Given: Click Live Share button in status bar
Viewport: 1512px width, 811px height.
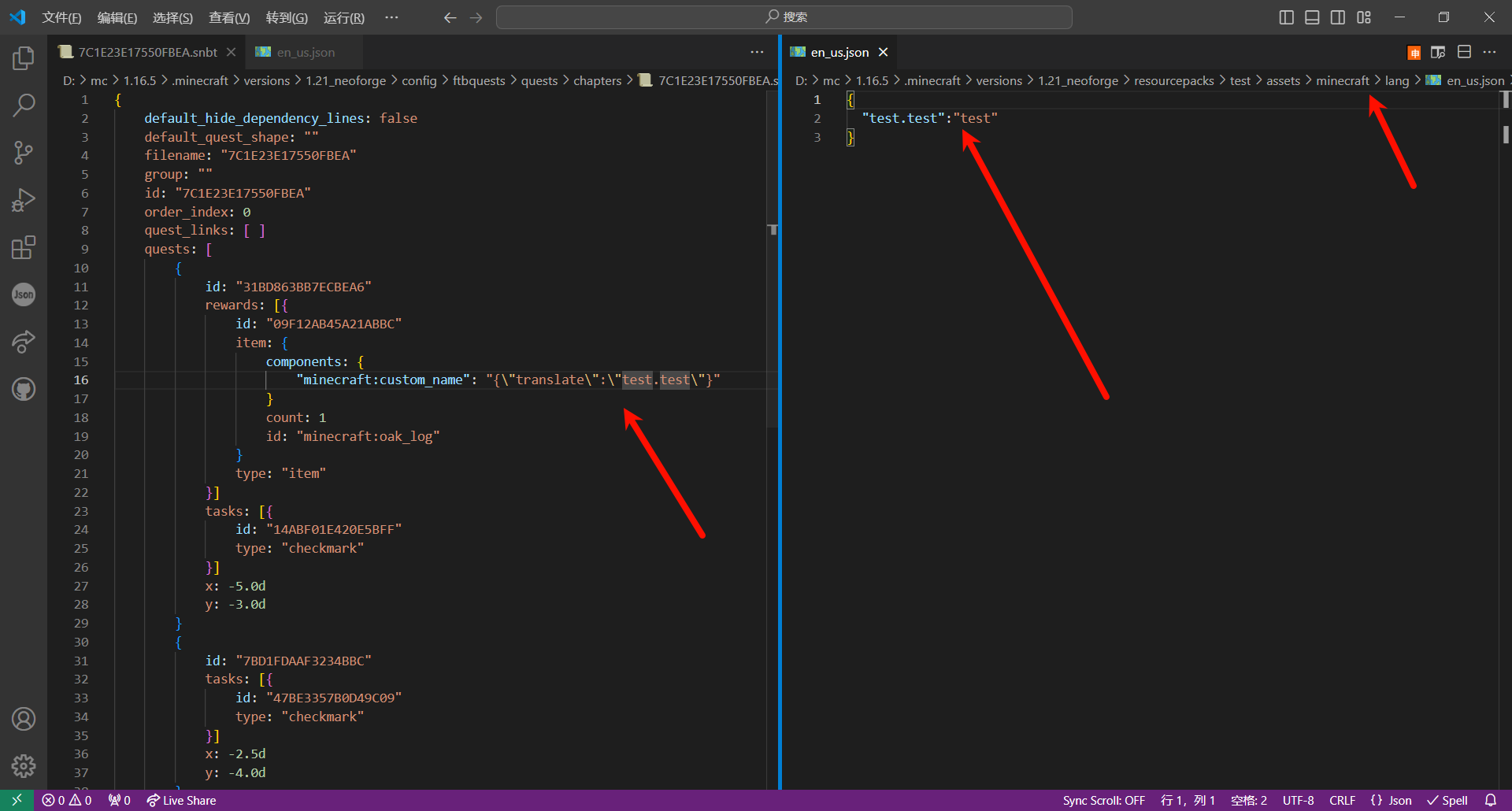Looking at the screenshot, I should [181, 800].
